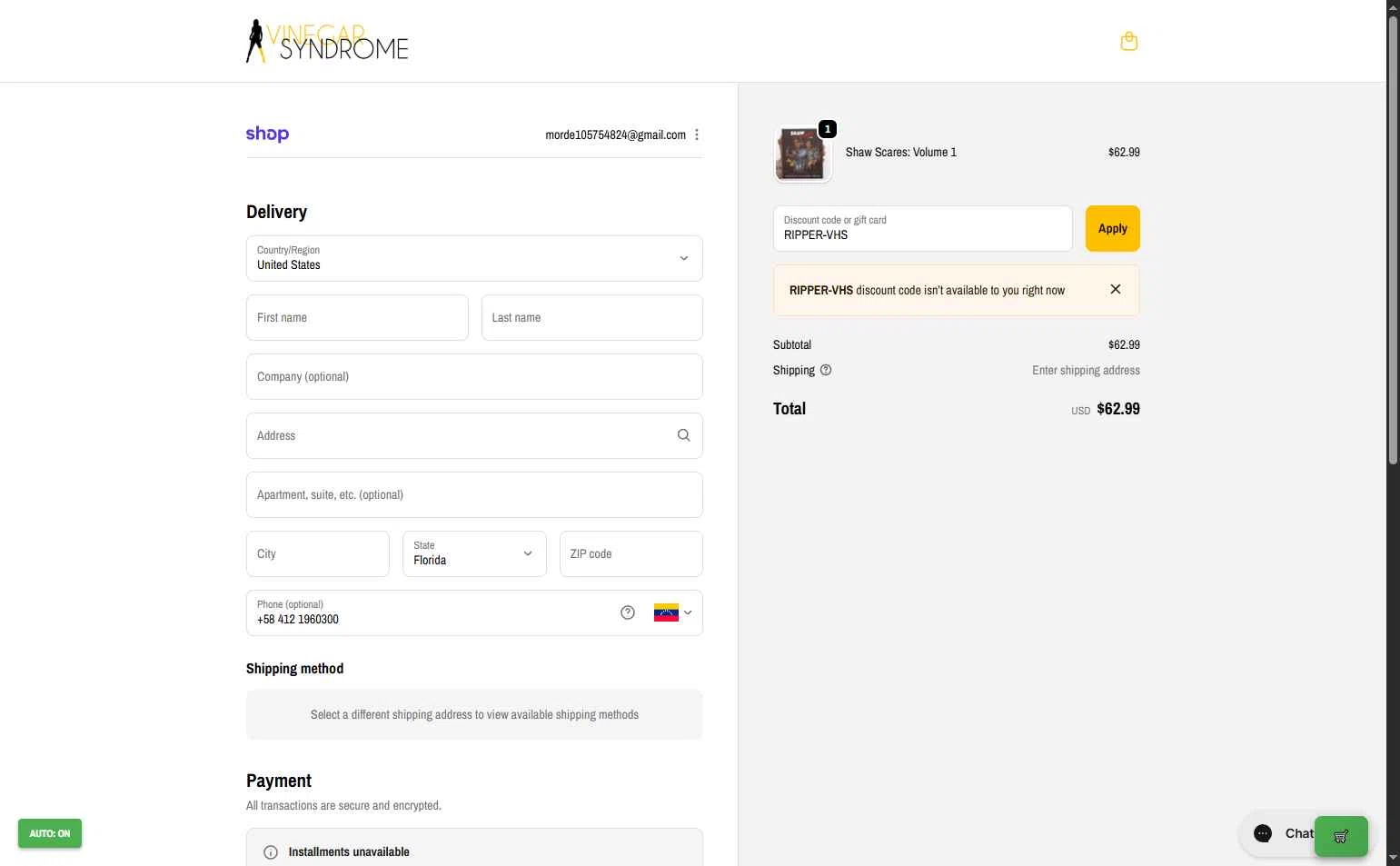This screenshot has height=866, width=1400.
Task: Expand the Country/Region dropdown
Action: [474, 258]
